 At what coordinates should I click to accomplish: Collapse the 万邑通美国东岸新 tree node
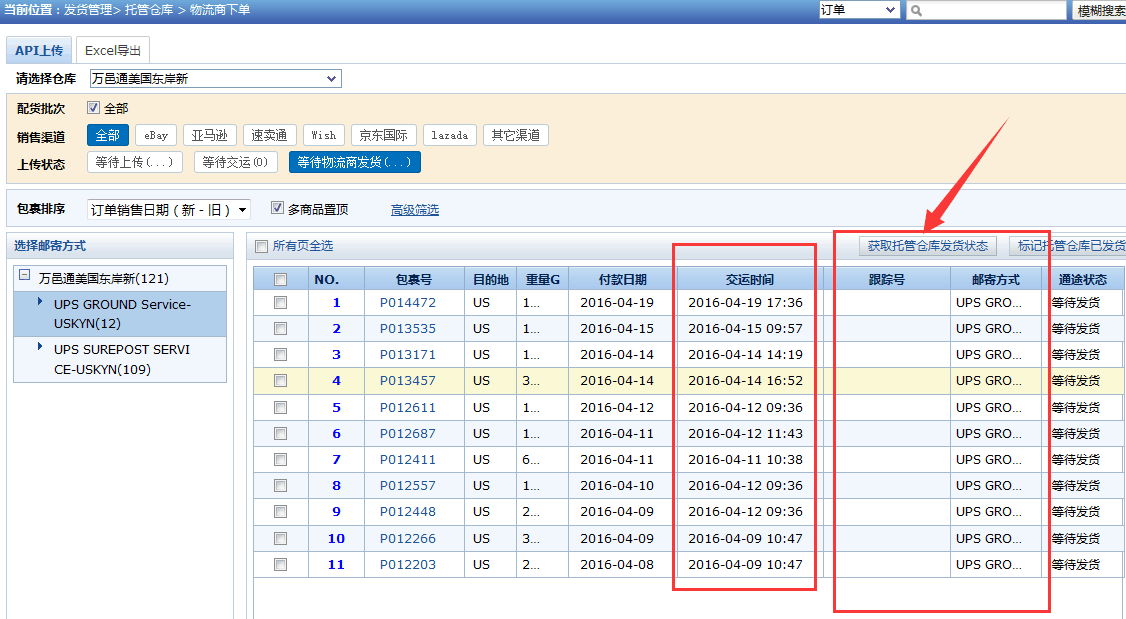click(x=26, y=278)
